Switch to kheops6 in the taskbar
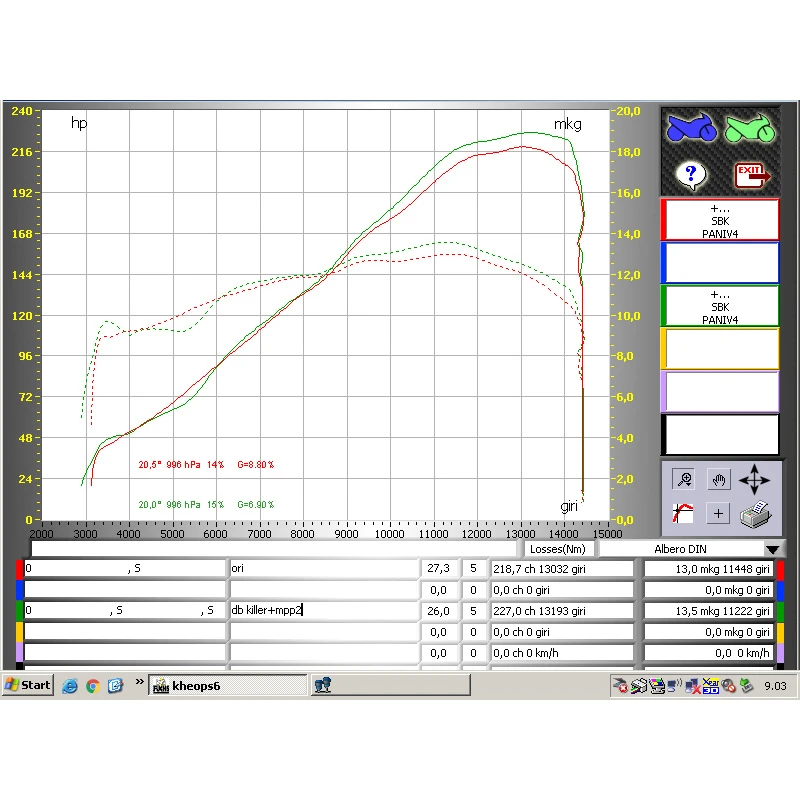 pos(227,685)
